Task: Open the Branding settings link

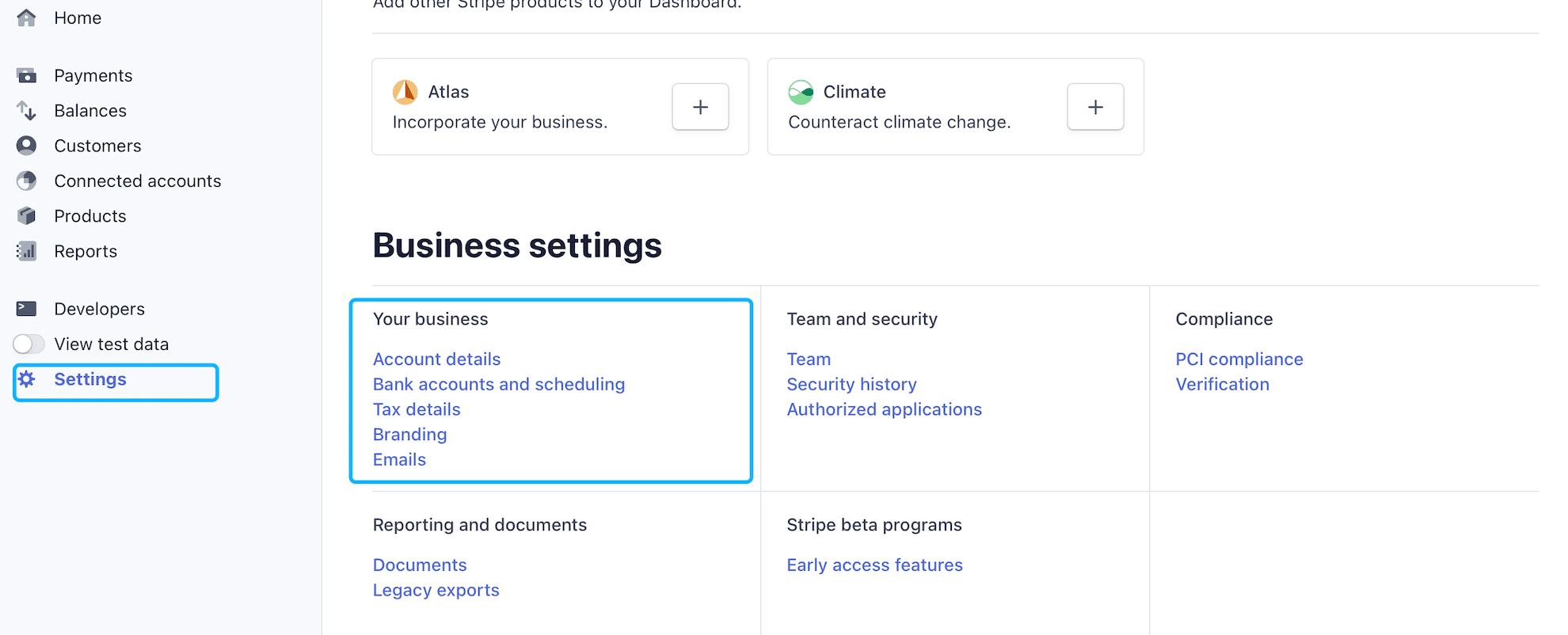Action: [410, 435]
